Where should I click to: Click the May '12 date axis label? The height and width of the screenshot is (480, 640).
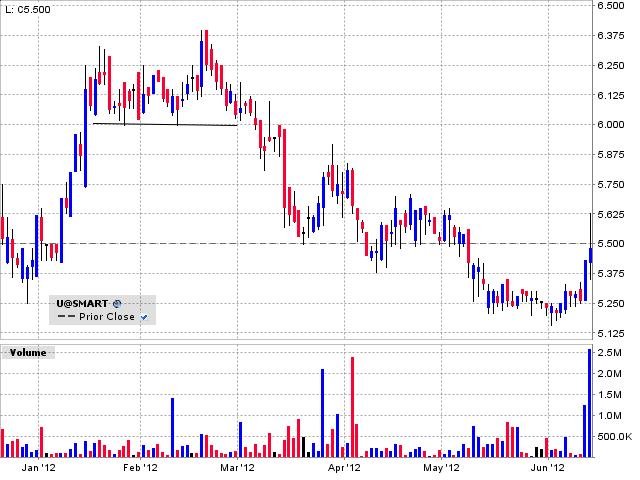click(441, 467)
